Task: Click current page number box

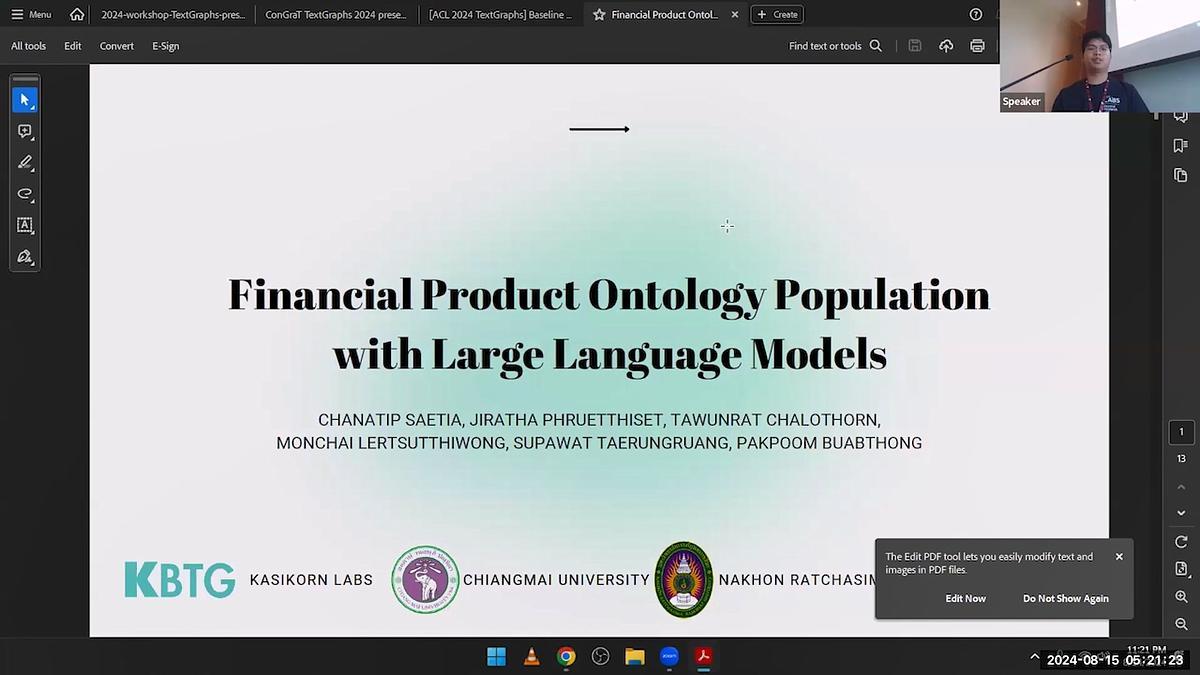Action: point(1181,432)
